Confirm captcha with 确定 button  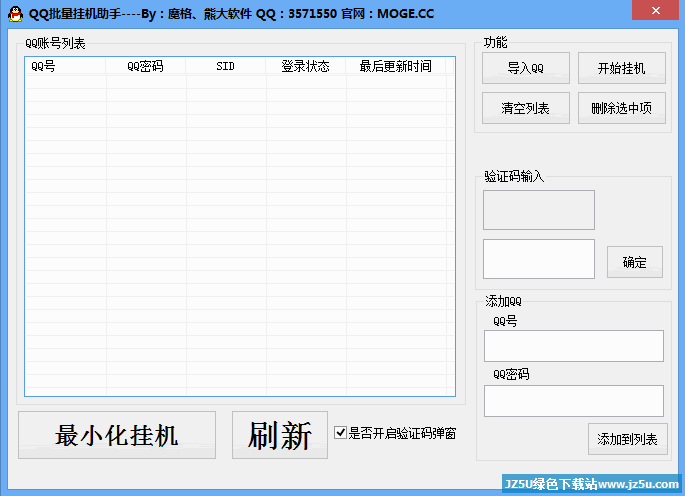point(634,262)
